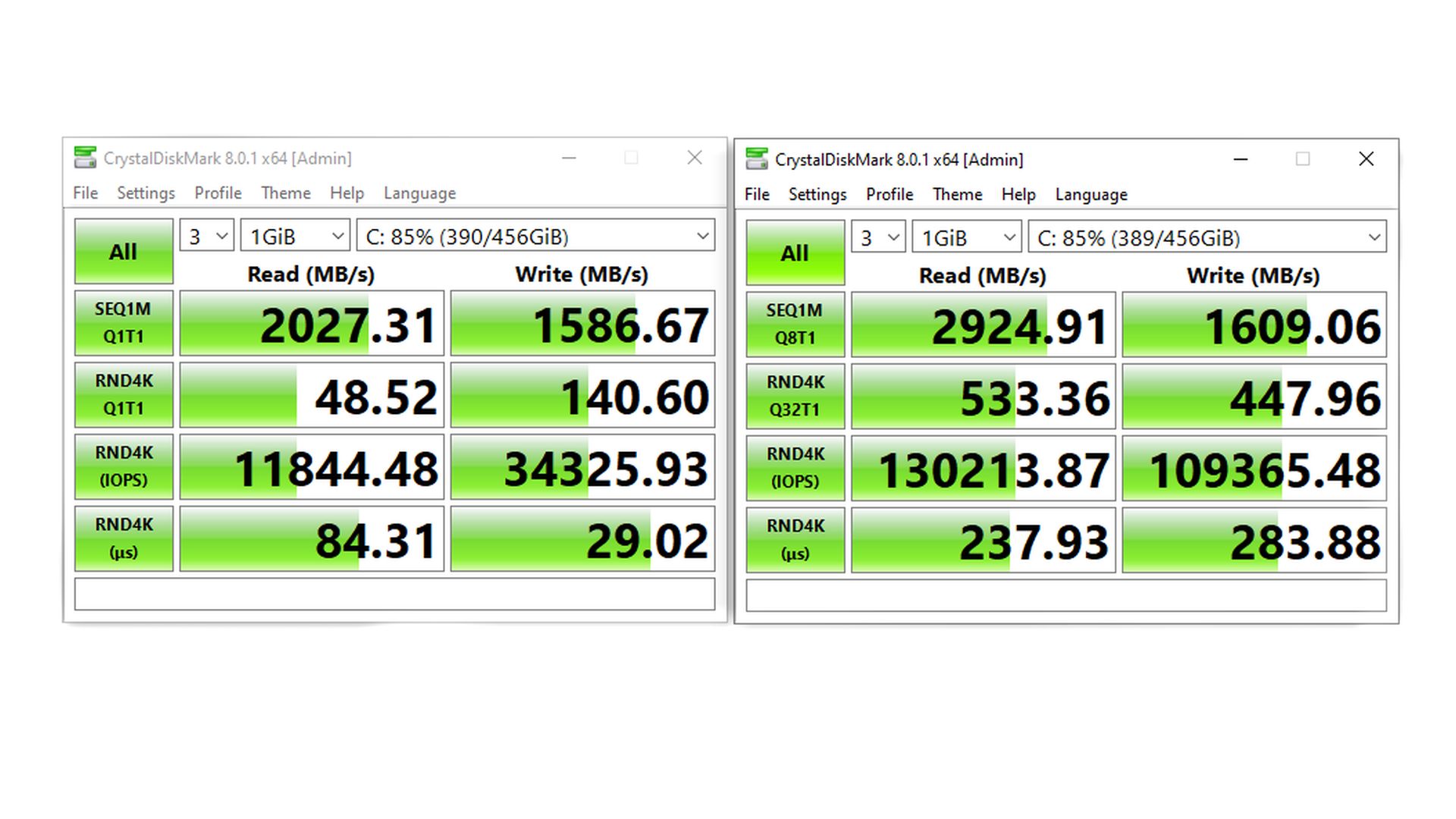Open Language menu in left window

pyautogui.click(x=419, y=193)
